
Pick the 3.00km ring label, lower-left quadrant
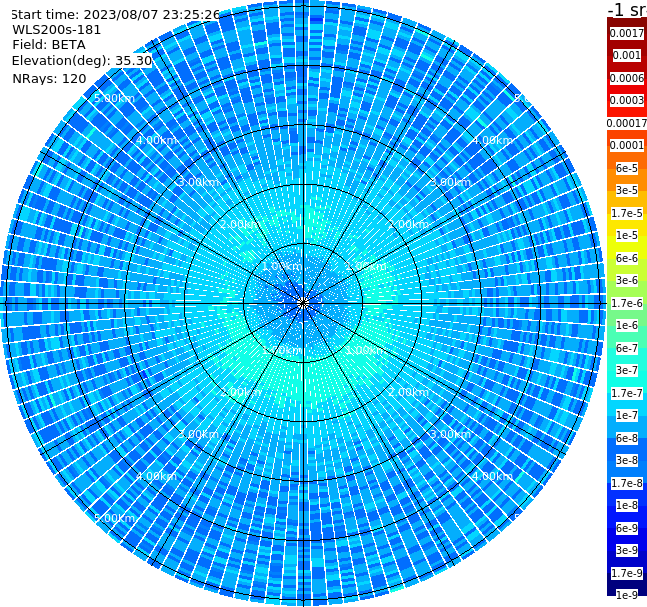click(198, 434)
